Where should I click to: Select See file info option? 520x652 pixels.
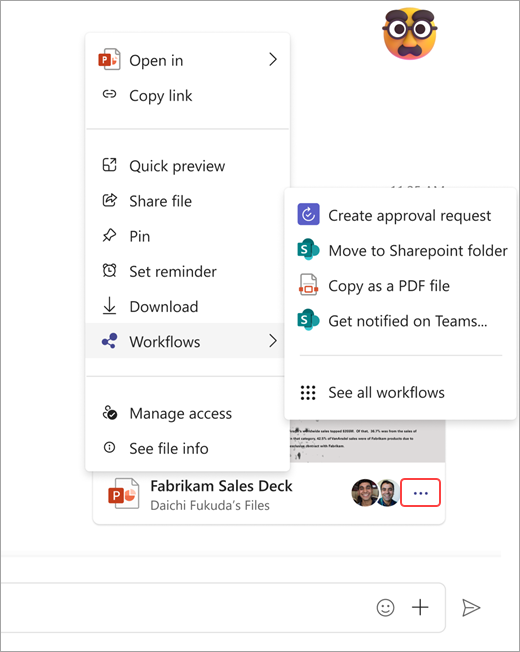point(187,448)
